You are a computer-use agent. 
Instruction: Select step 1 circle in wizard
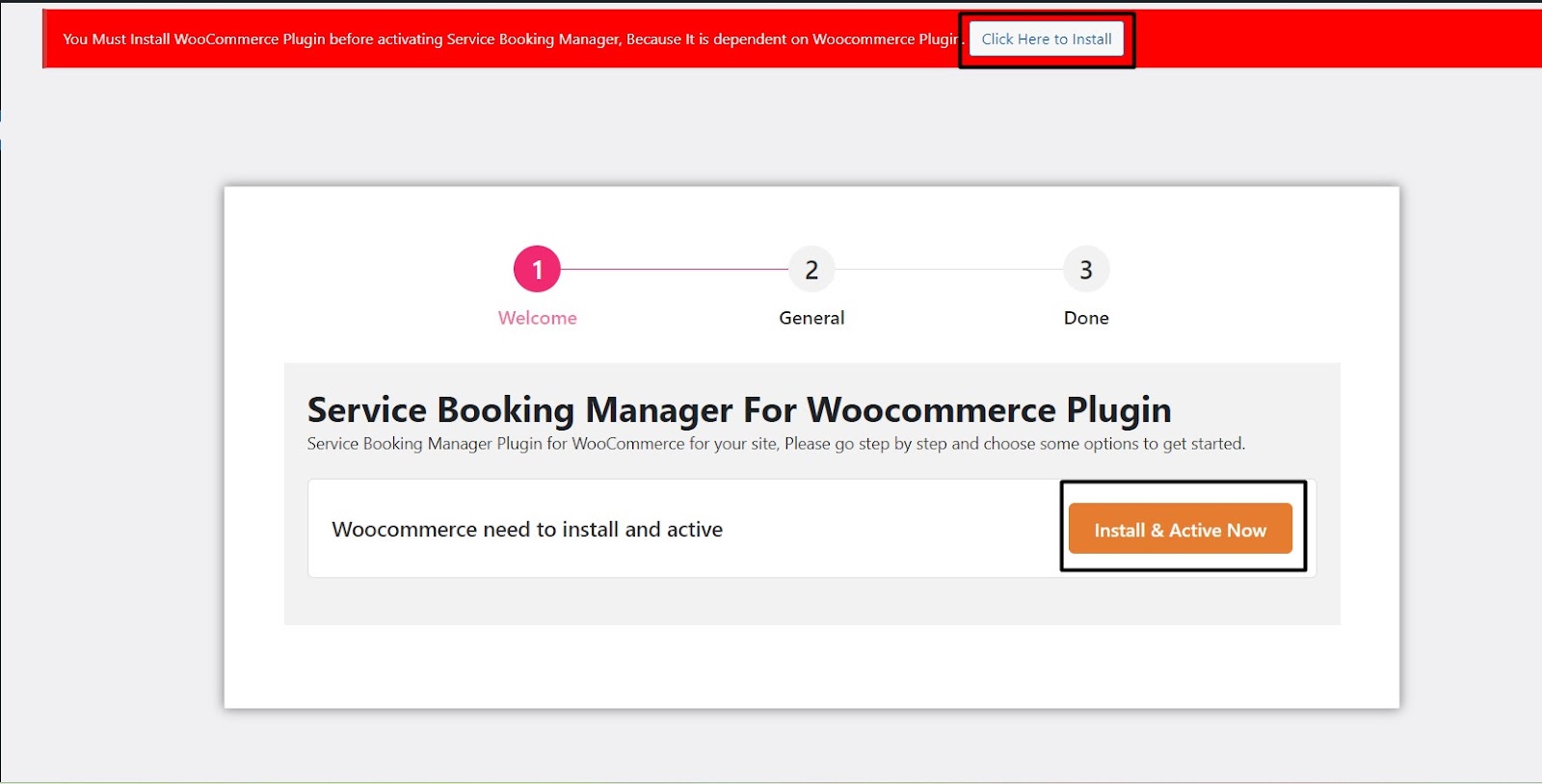pyautogui.click(x=537, y=270)
